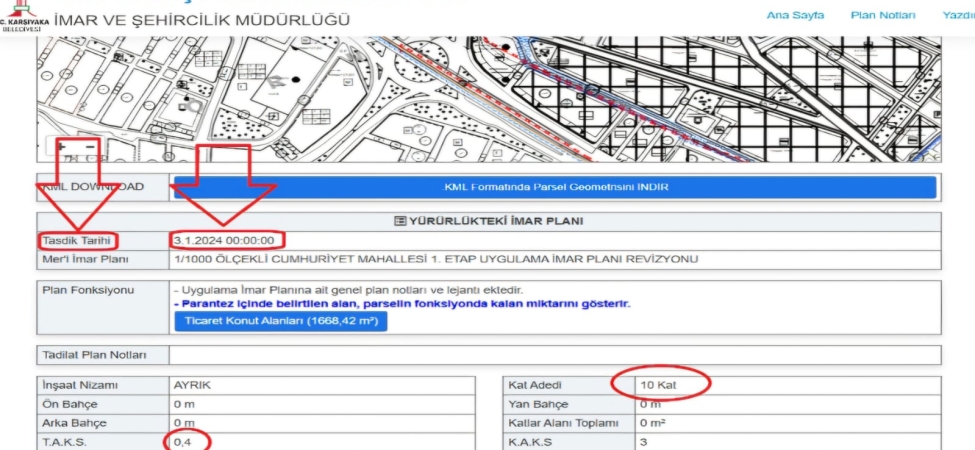Open the Ana Sayfa menu item
Viewport: 975px width, 450px height.
795,15
